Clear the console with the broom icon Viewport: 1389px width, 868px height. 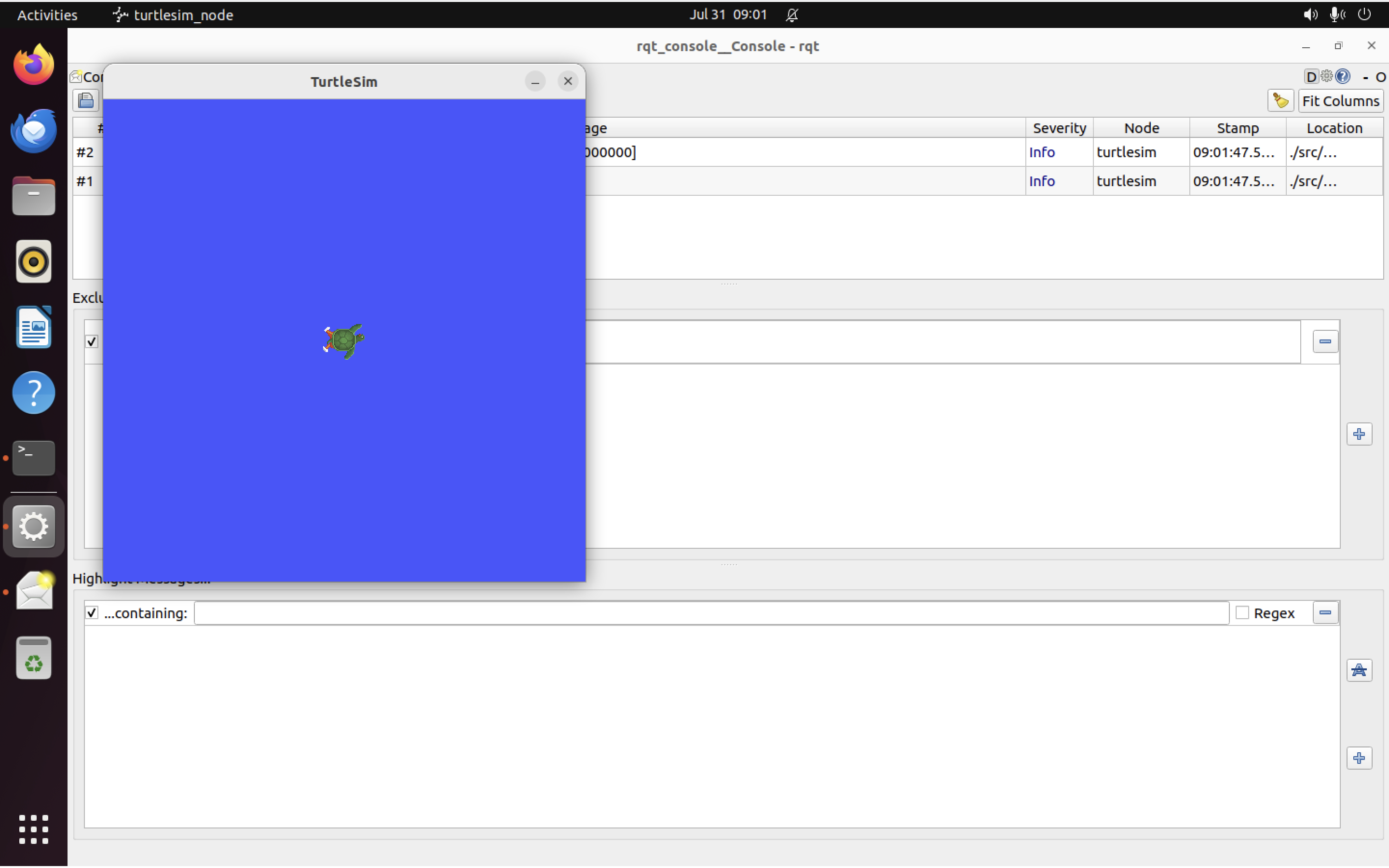pos(1280,100)
